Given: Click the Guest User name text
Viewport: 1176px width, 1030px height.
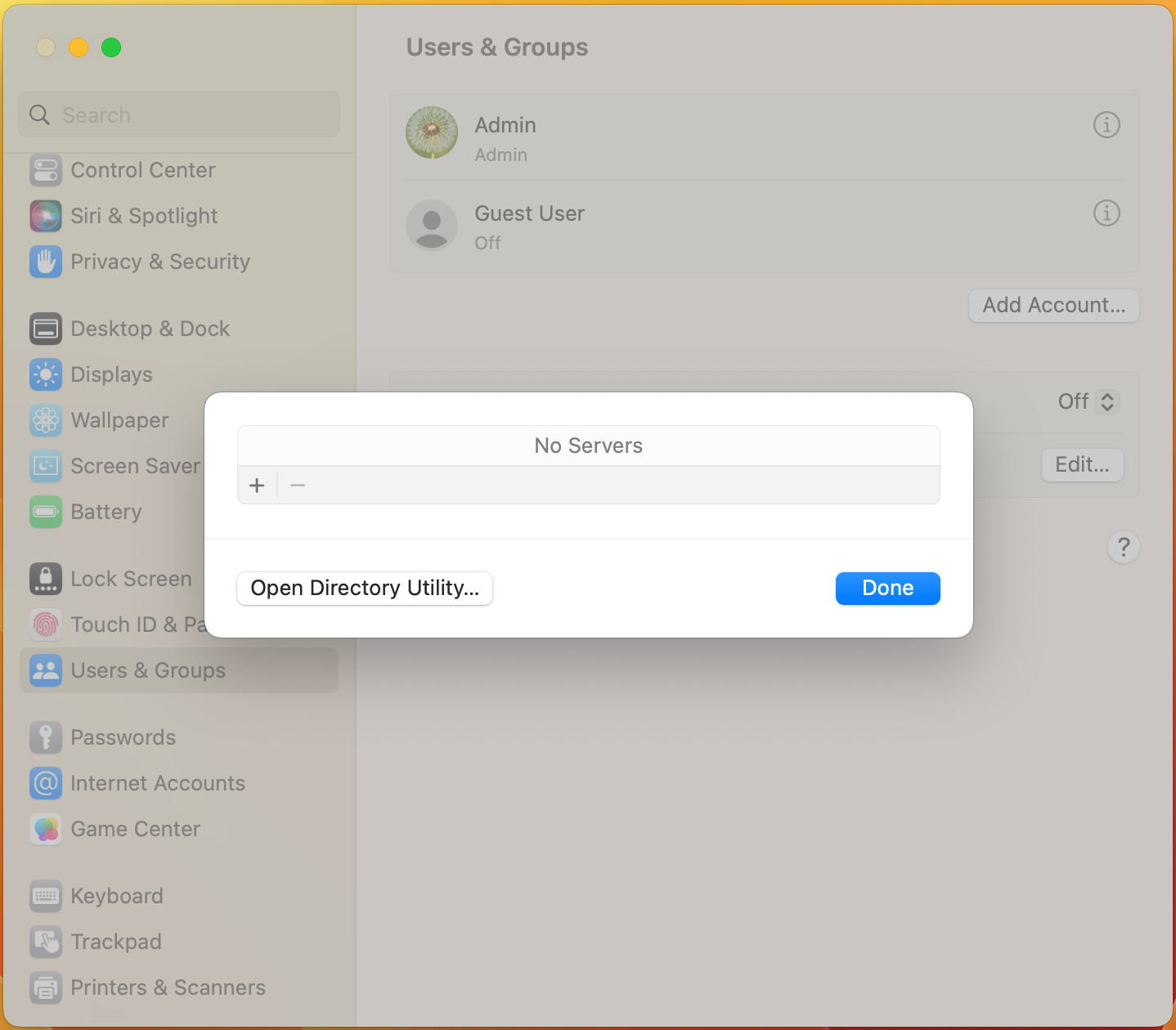Looking at the screenshot, I should coord(530,213).
